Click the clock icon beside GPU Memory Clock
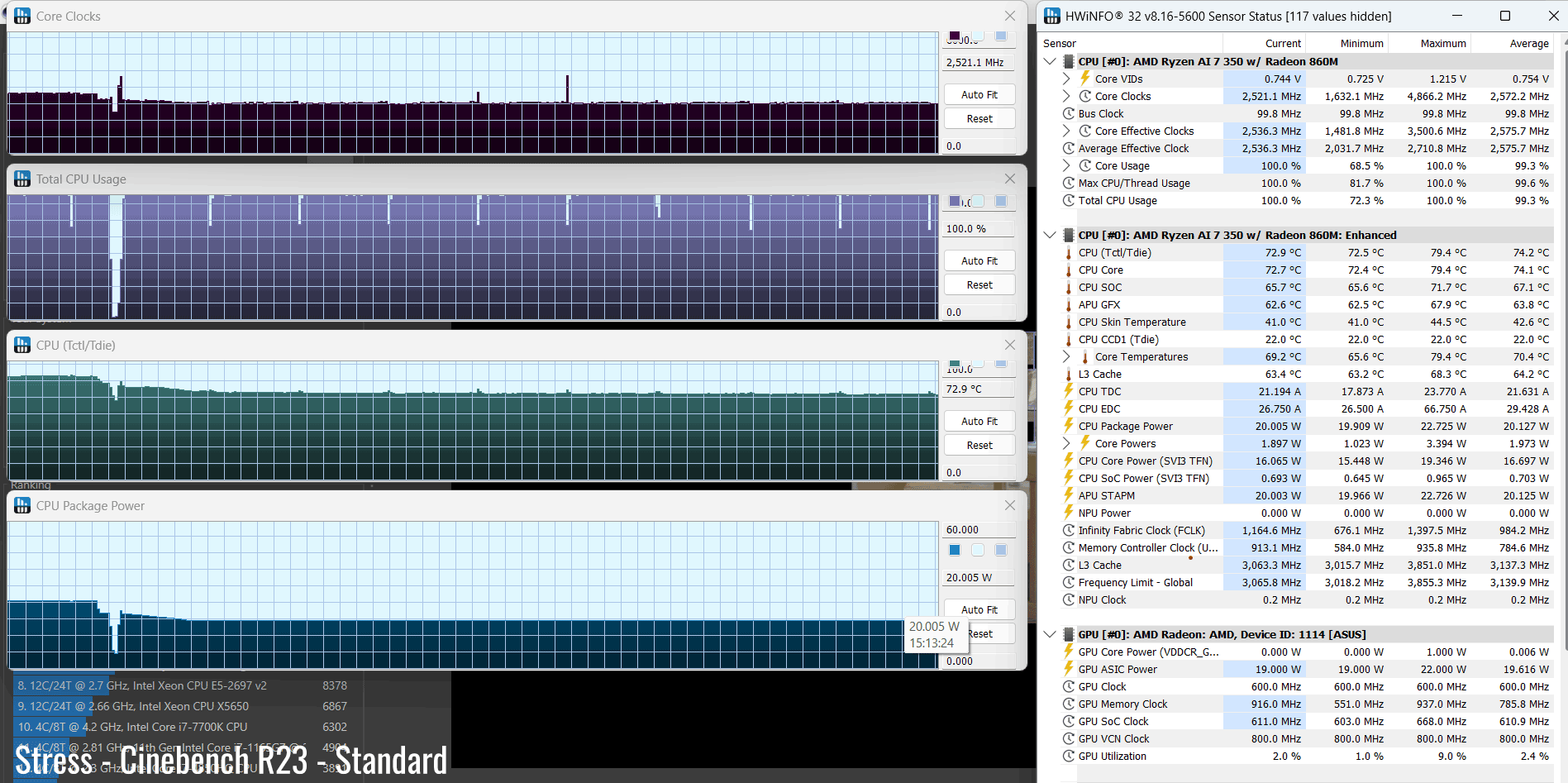The width and height of the screenshot is (1568, 783). pos(1069,704)
